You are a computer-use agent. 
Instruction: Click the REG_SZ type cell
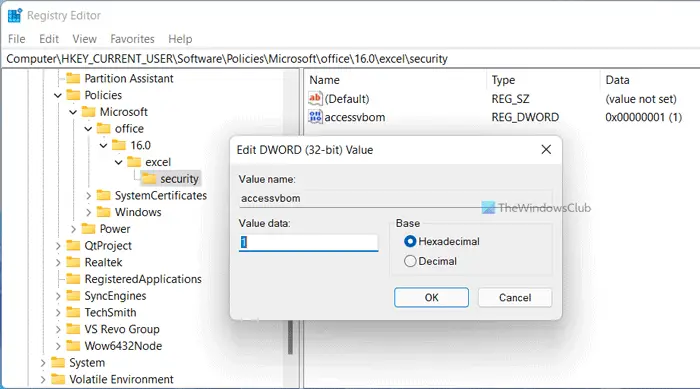point(510,99)
